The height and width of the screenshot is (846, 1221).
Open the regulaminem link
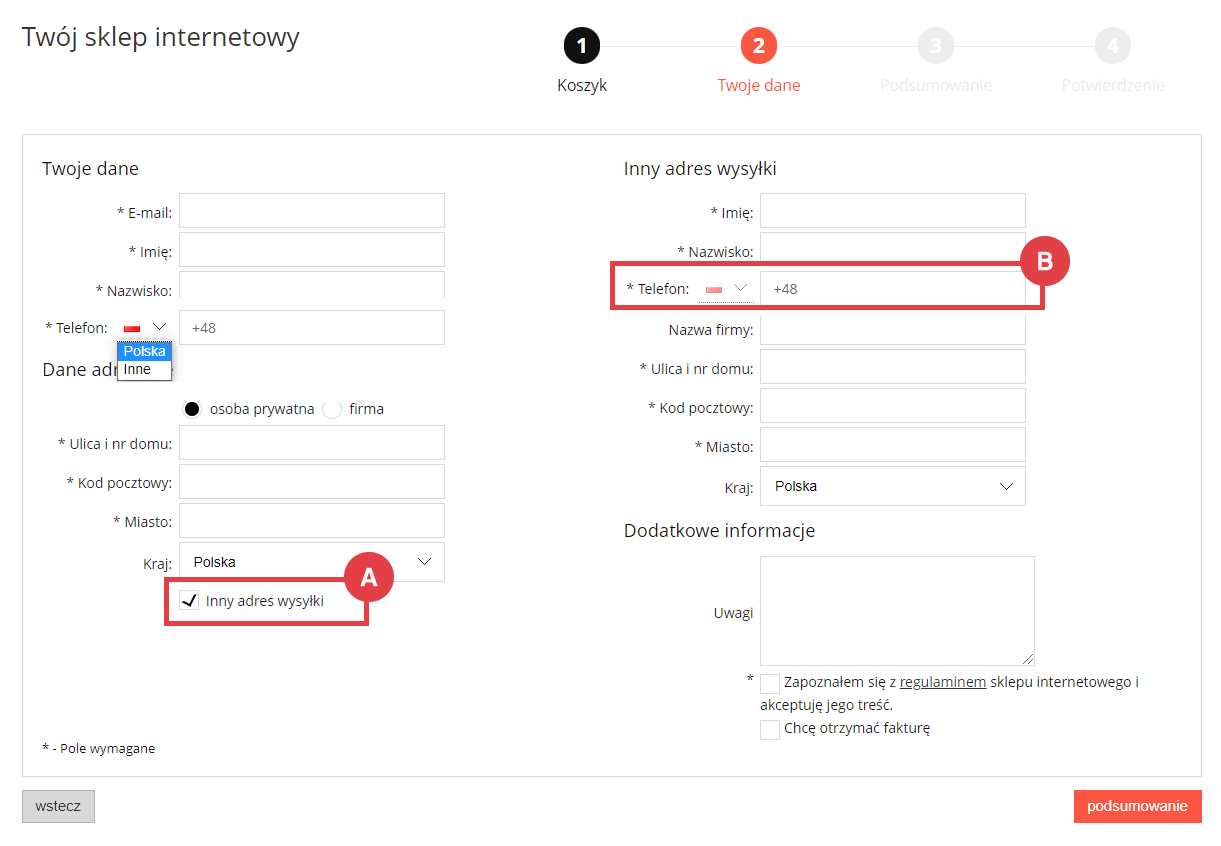pos(942,682)
